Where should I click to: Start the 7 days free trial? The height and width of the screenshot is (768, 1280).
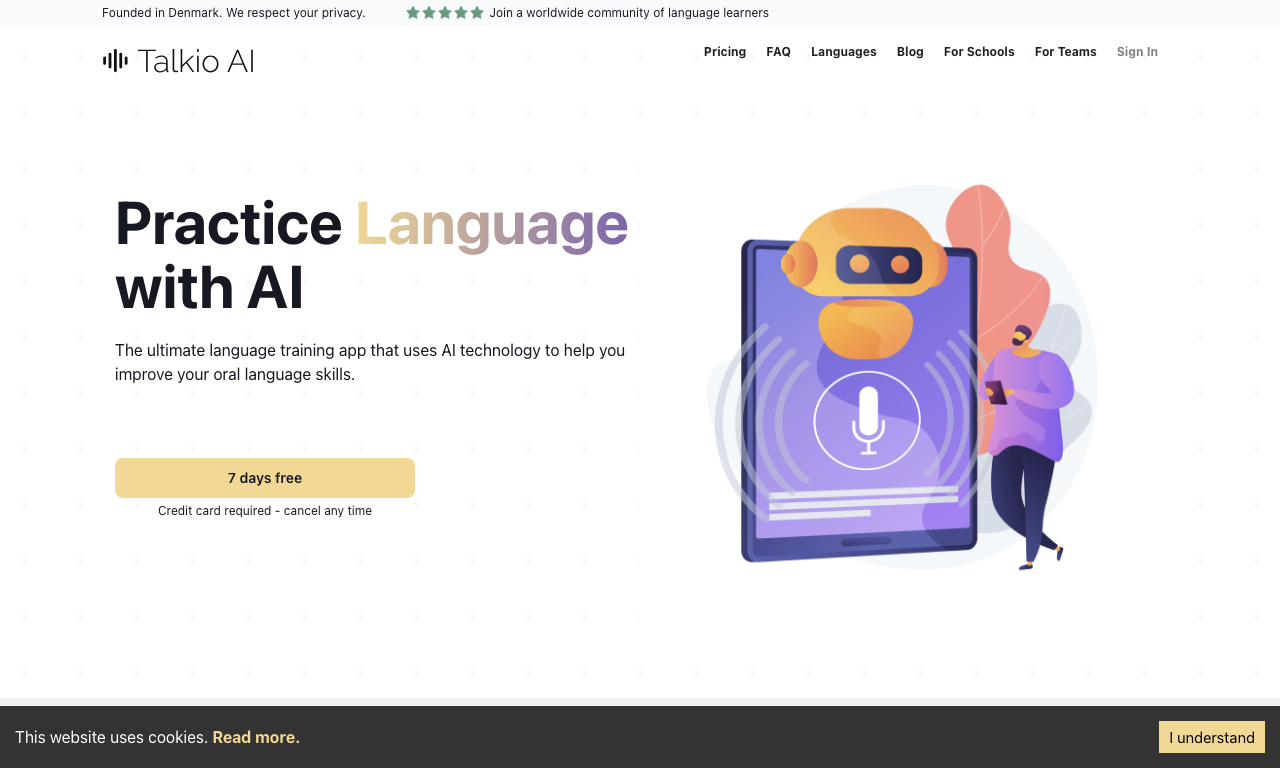pos(265,478)
